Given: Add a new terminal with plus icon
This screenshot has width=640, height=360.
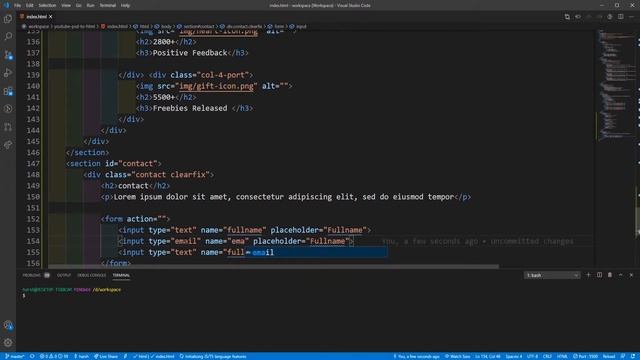Looking at the screenshot, I should 588,275.
